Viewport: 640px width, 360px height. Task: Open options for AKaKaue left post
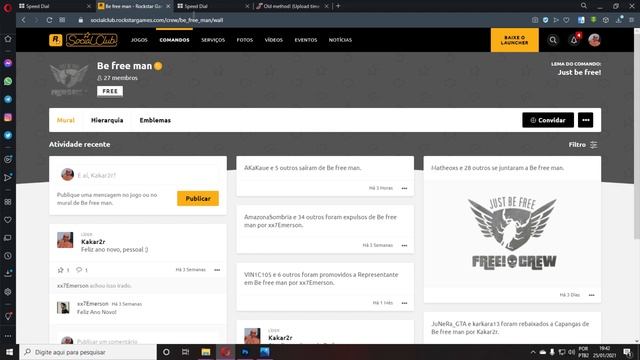pyautogui.click(x=404, y=188)
